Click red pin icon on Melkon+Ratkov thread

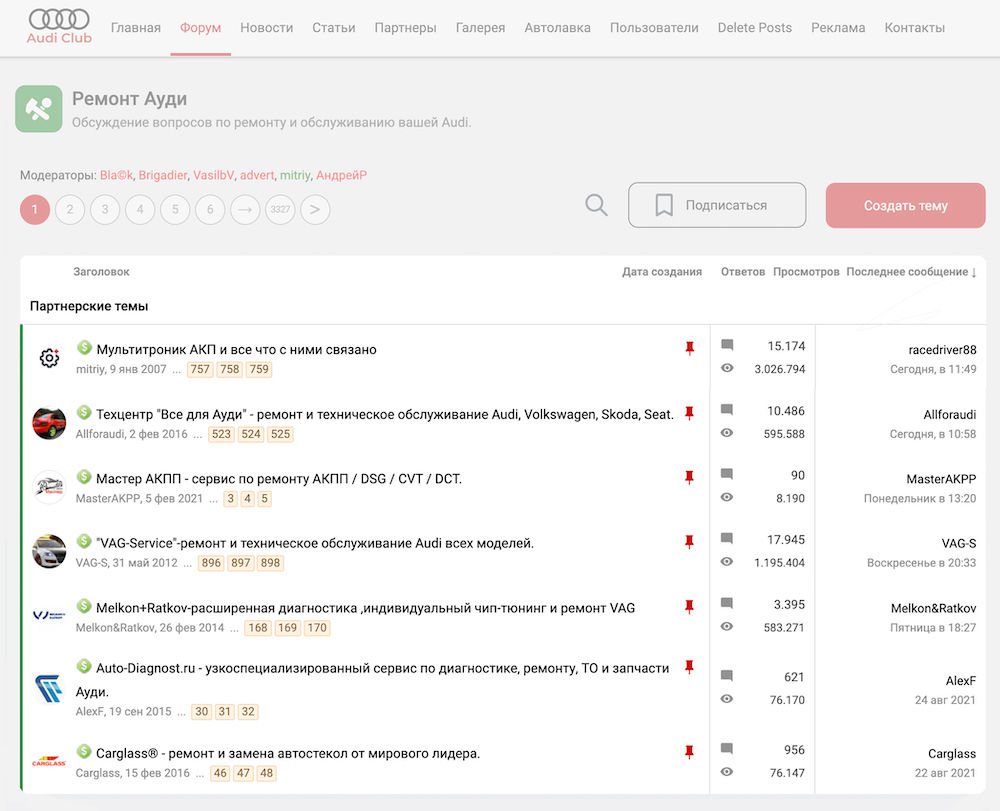coord(689,607)
